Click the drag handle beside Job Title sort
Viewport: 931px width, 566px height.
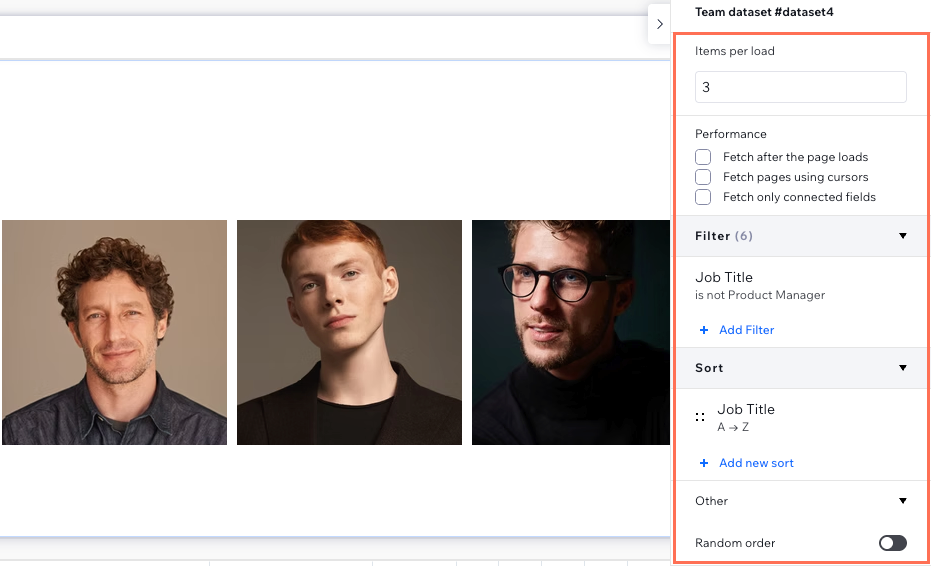tap(700, 417)
